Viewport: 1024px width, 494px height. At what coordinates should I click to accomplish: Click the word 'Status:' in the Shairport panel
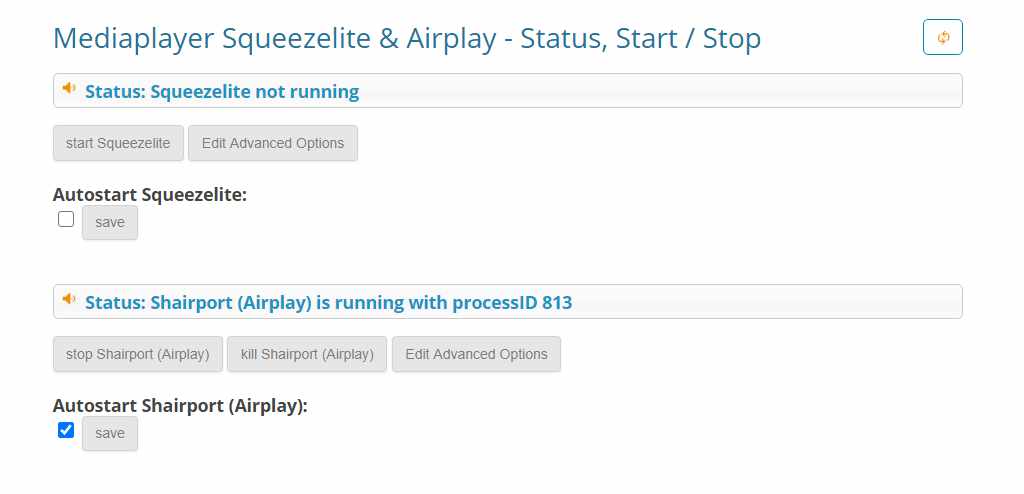pos(115,303)
